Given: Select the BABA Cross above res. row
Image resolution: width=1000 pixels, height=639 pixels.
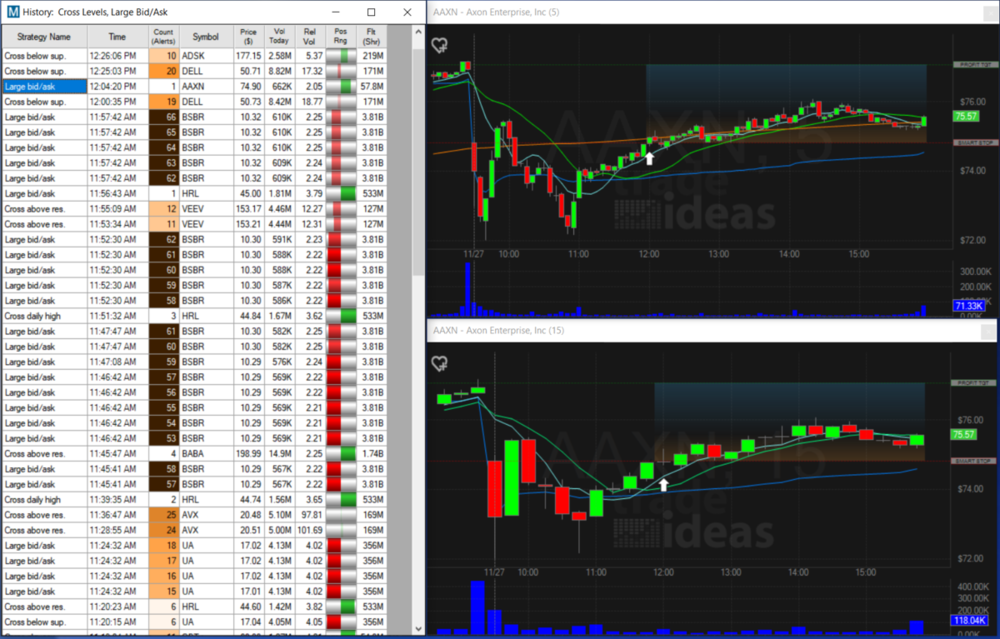Looking at the screenshot, I should (195, 454).
